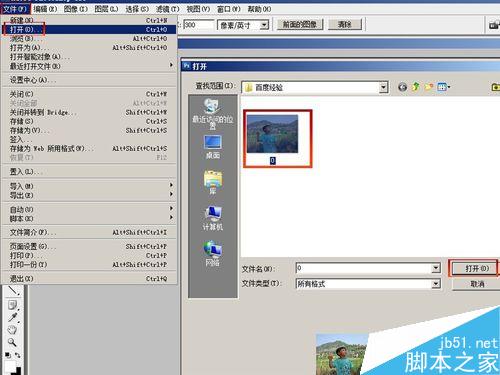Choose 打开智能对象 menu item
The width and height of the screenshot is (500, 375).
89,57
